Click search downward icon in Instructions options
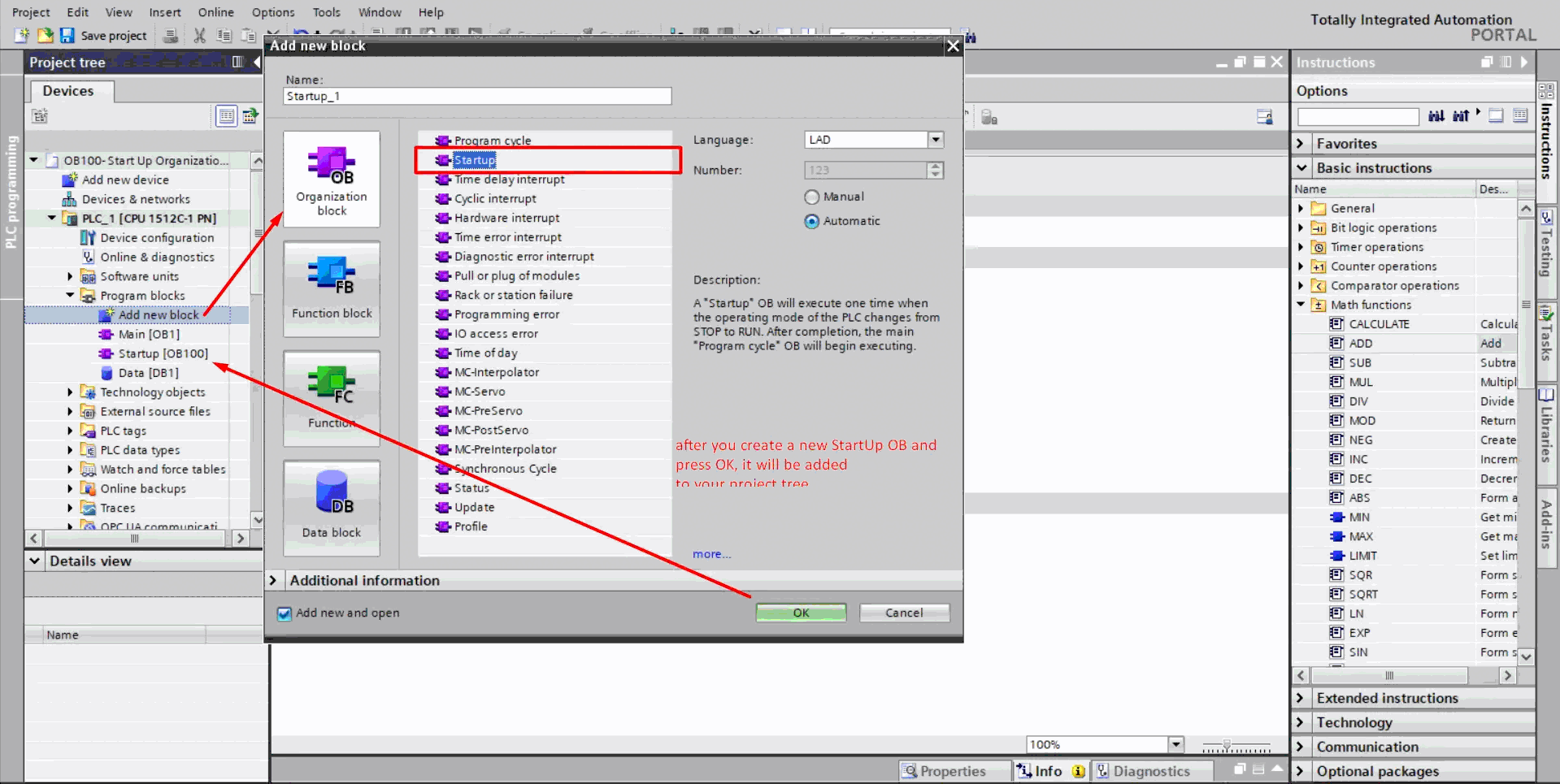 tap(1436, 116)
